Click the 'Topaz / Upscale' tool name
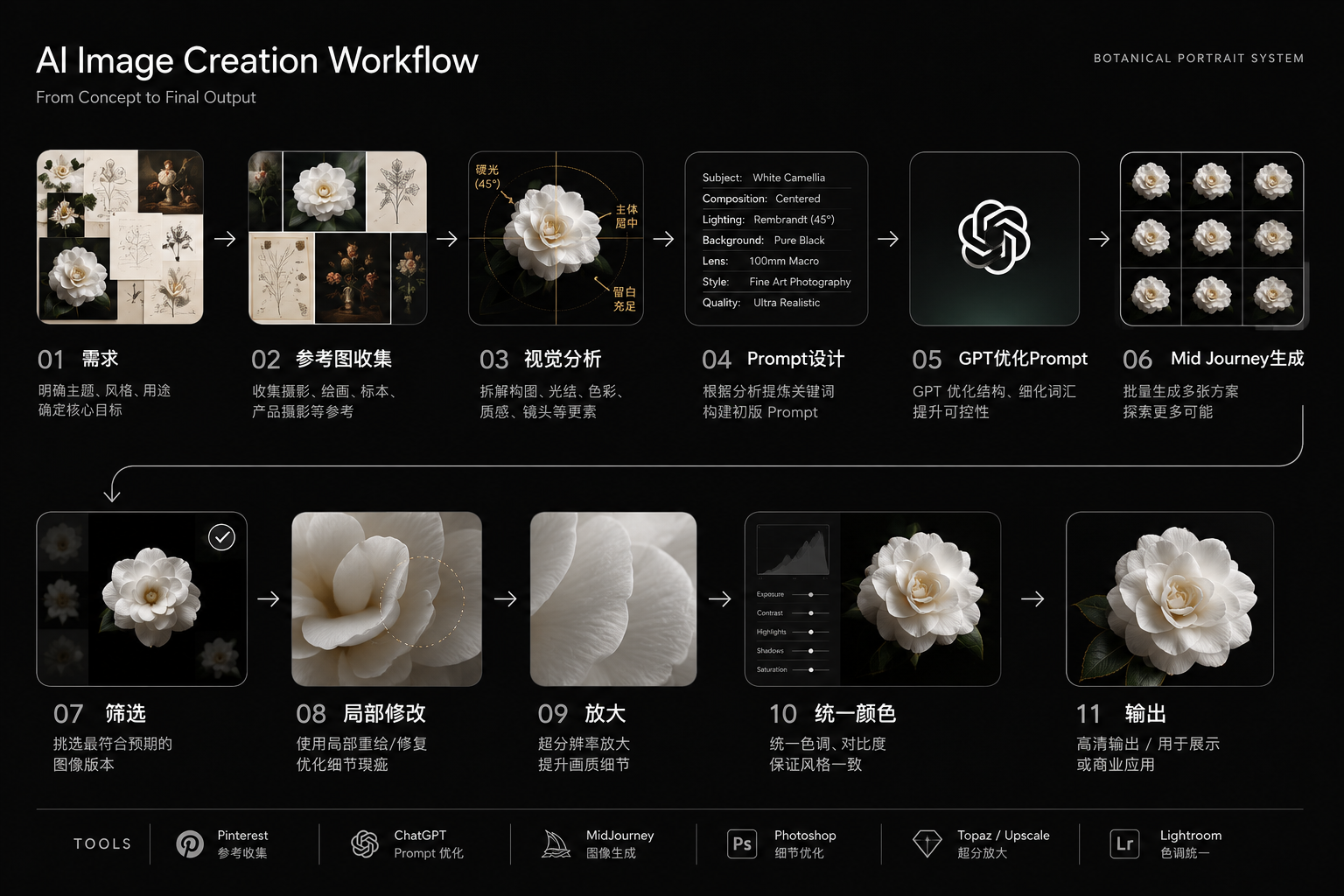1344x896 pixels. coord(1004,836)
